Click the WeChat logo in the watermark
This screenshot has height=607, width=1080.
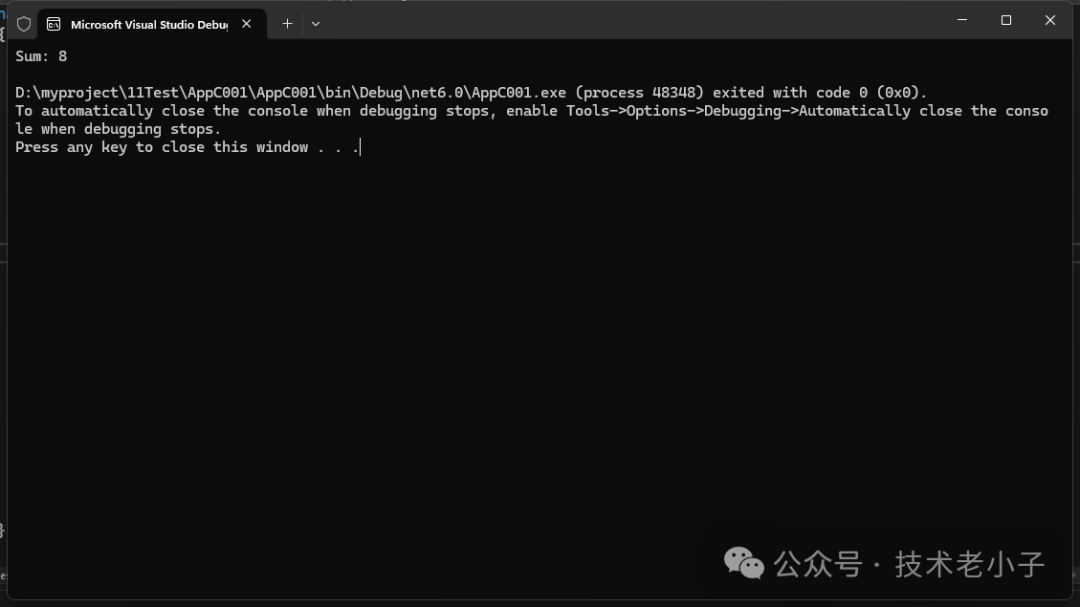pos(744,563)
